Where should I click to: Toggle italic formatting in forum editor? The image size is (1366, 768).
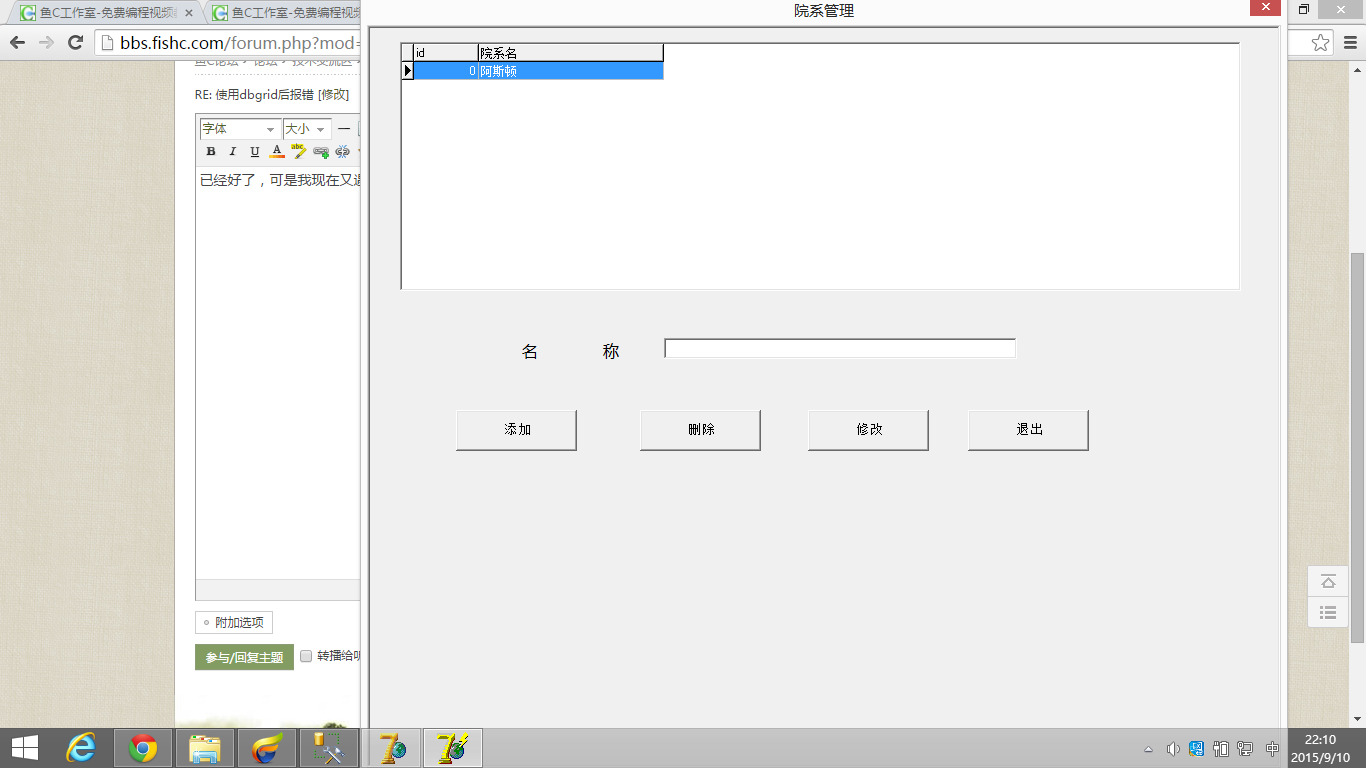[232, 152]
